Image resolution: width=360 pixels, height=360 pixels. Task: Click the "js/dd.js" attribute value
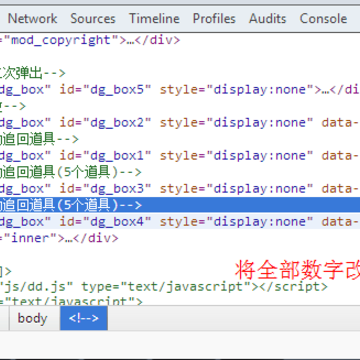(x=37, y=287)
